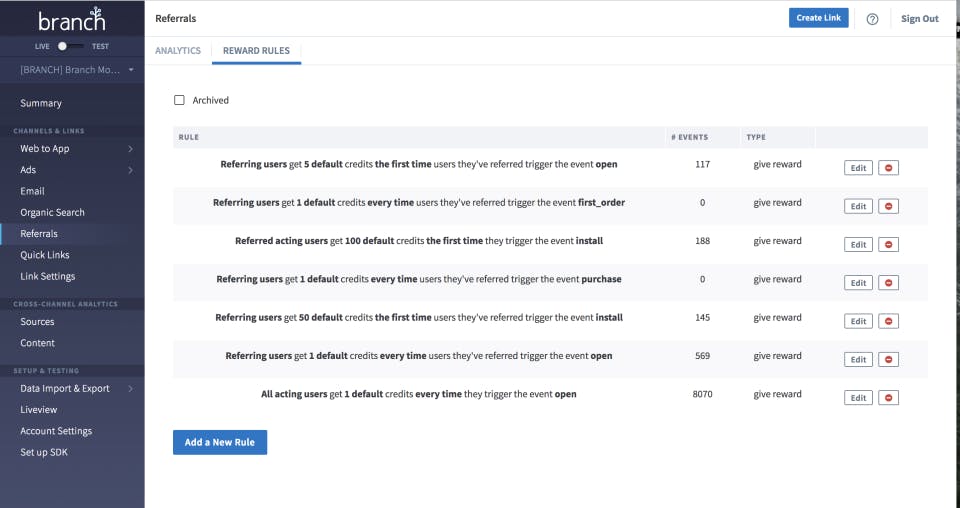Remove the rule with 569 events
This screenshot has width=960, height=508.
click(x=888, y=360)
